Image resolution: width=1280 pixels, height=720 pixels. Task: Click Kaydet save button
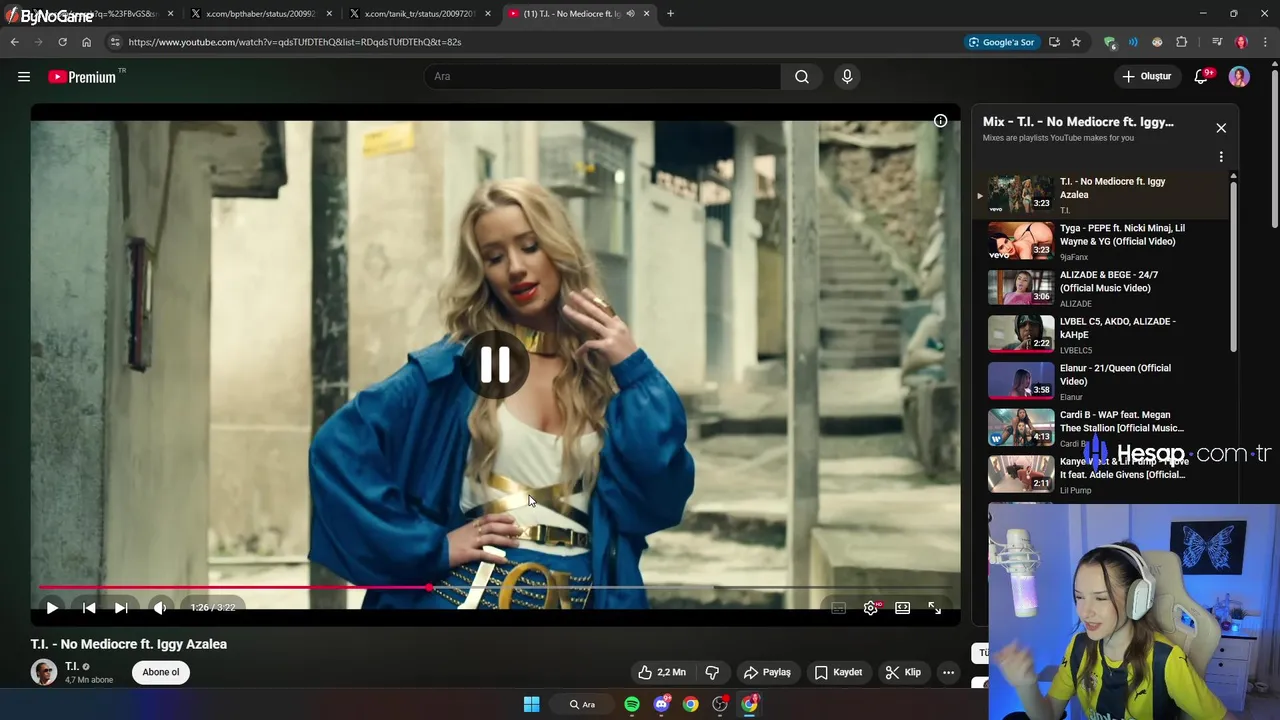(x=838, y=672)
